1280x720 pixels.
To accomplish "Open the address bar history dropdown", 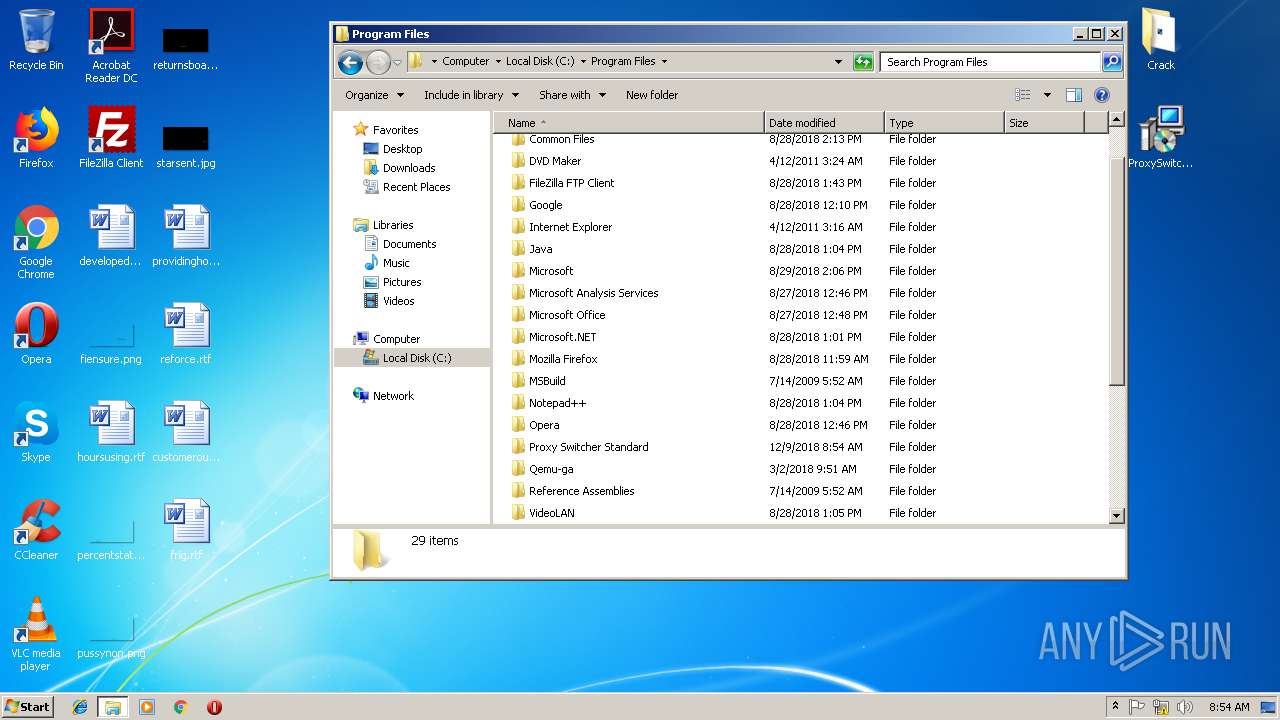I will pyautogui.click(x=838, y=62).
